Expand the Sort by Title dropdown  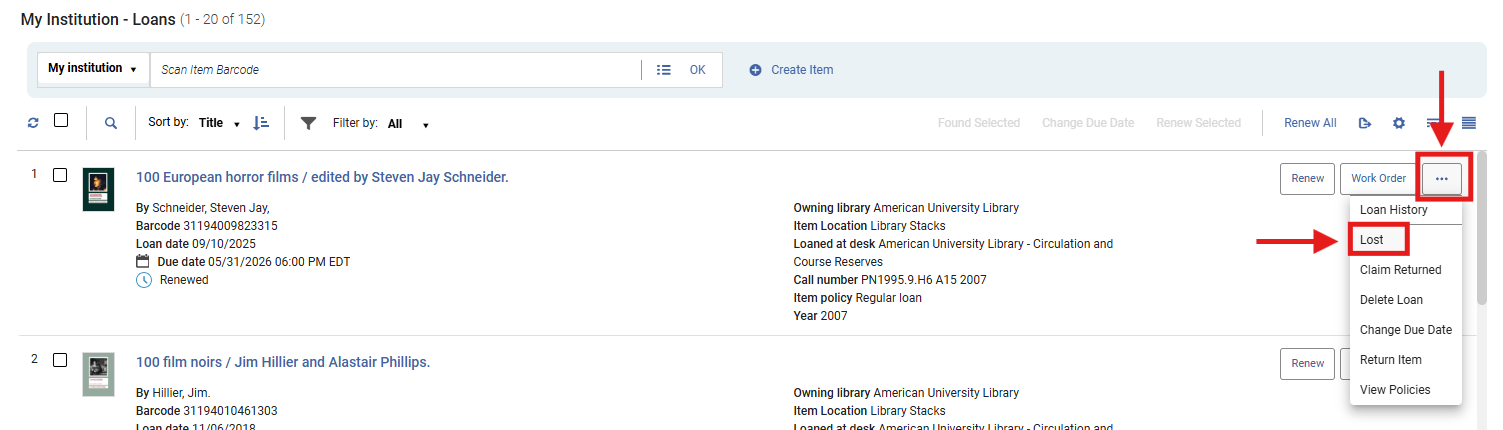click(x=219, y=123)
